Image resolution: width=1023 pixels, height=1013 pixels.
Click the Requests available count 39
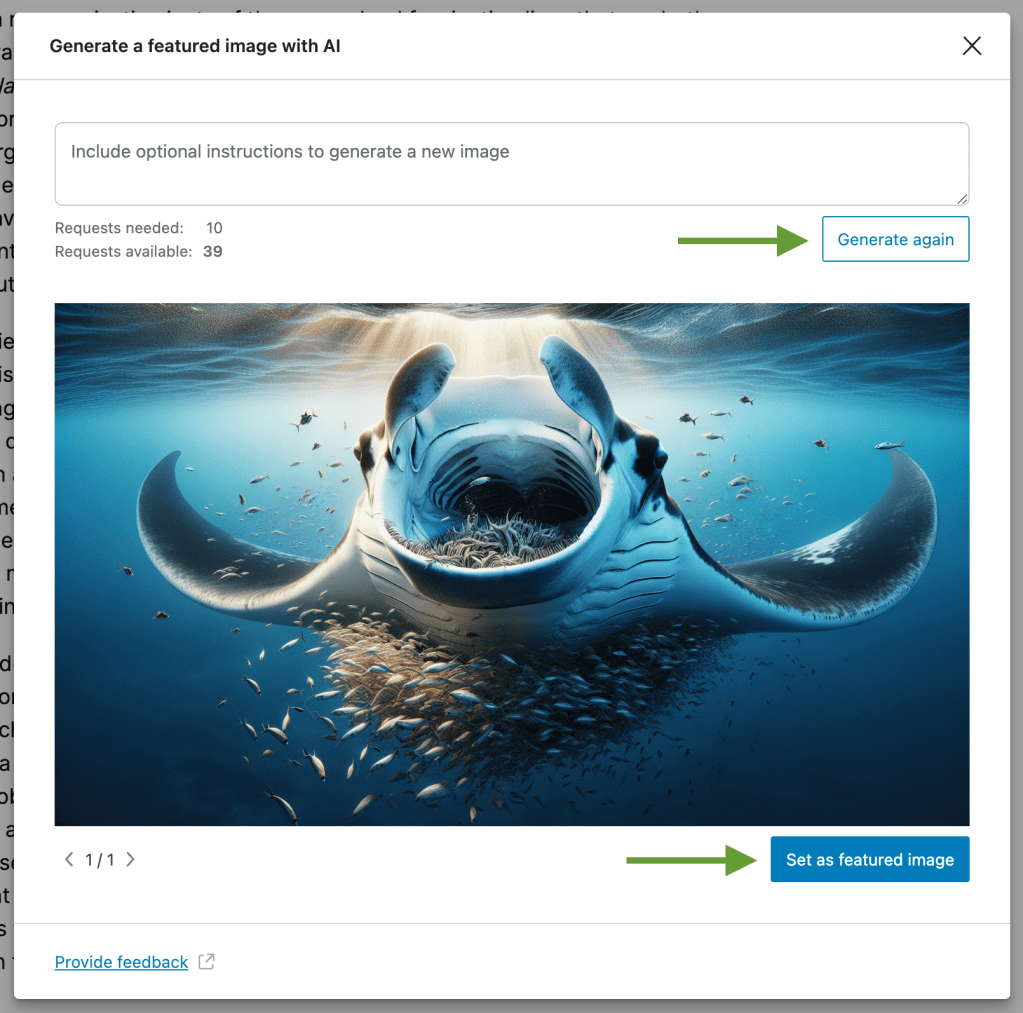(212, 252)
